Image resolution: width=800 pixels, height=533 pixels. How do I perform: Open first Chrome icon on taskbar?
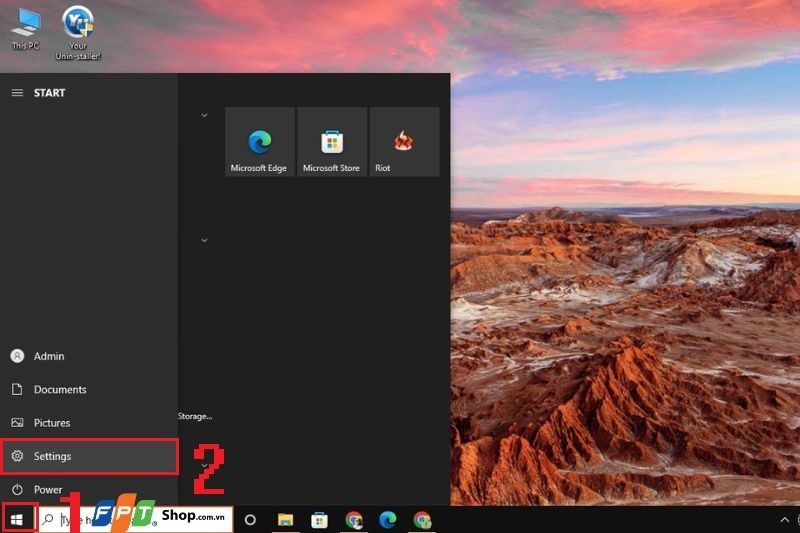click(x=354, y=520)
